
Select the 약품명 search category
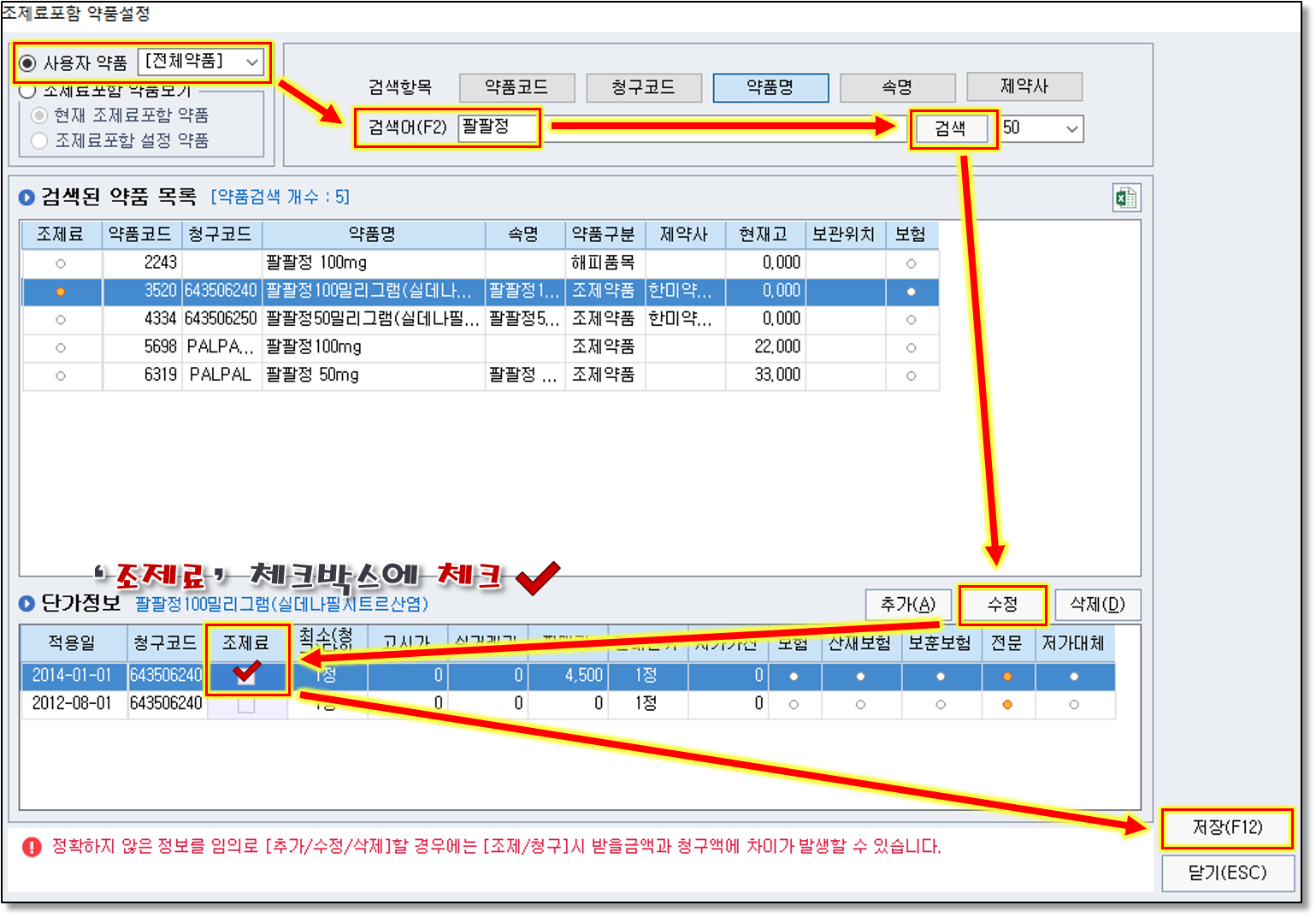(770, 87)
